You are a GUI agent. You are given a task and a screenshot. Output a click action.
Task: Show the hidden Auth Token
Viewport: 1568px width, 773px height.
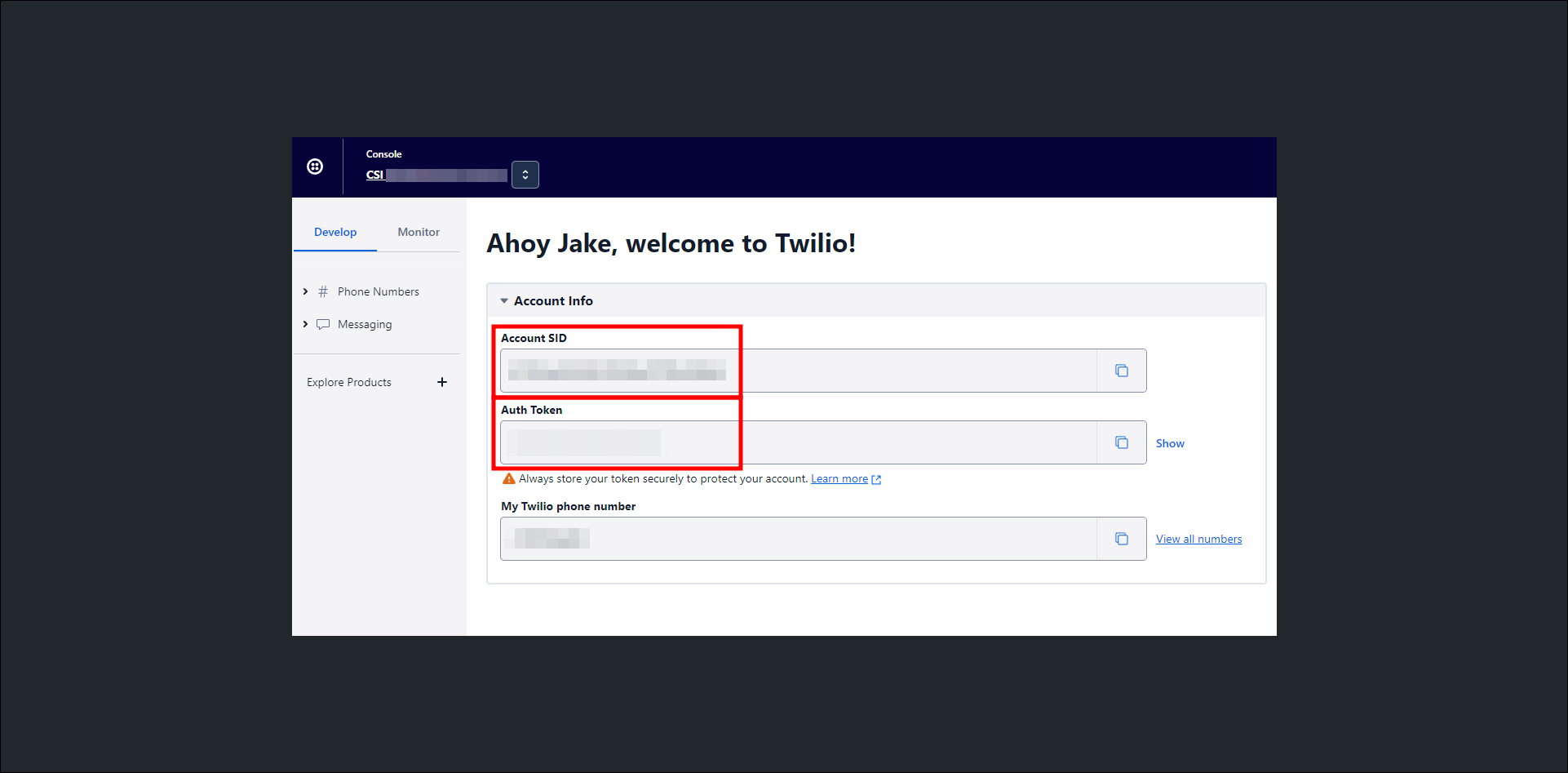click(1170, 443)
